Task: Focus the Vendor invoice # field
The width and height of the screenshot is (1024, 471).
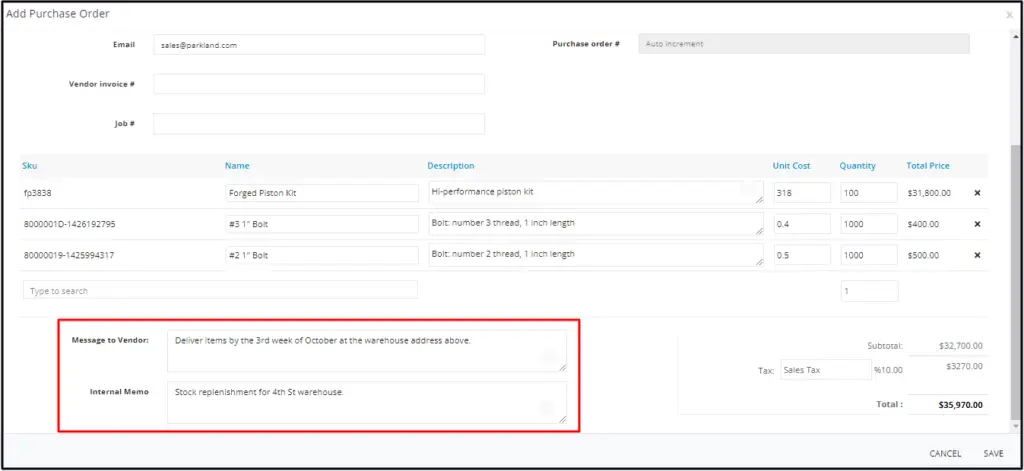Action: [x=319, y=84]
